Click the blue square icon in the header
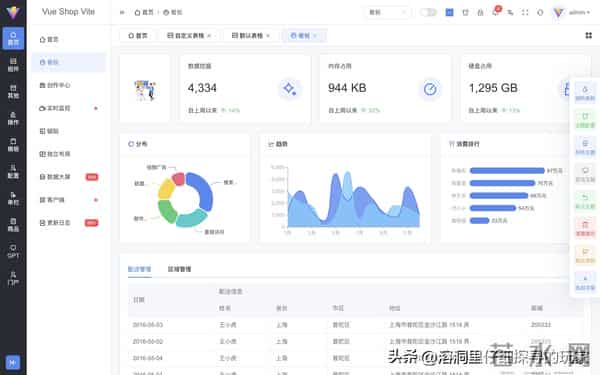Viewport: 600px width, 375px height. (450, 12)
